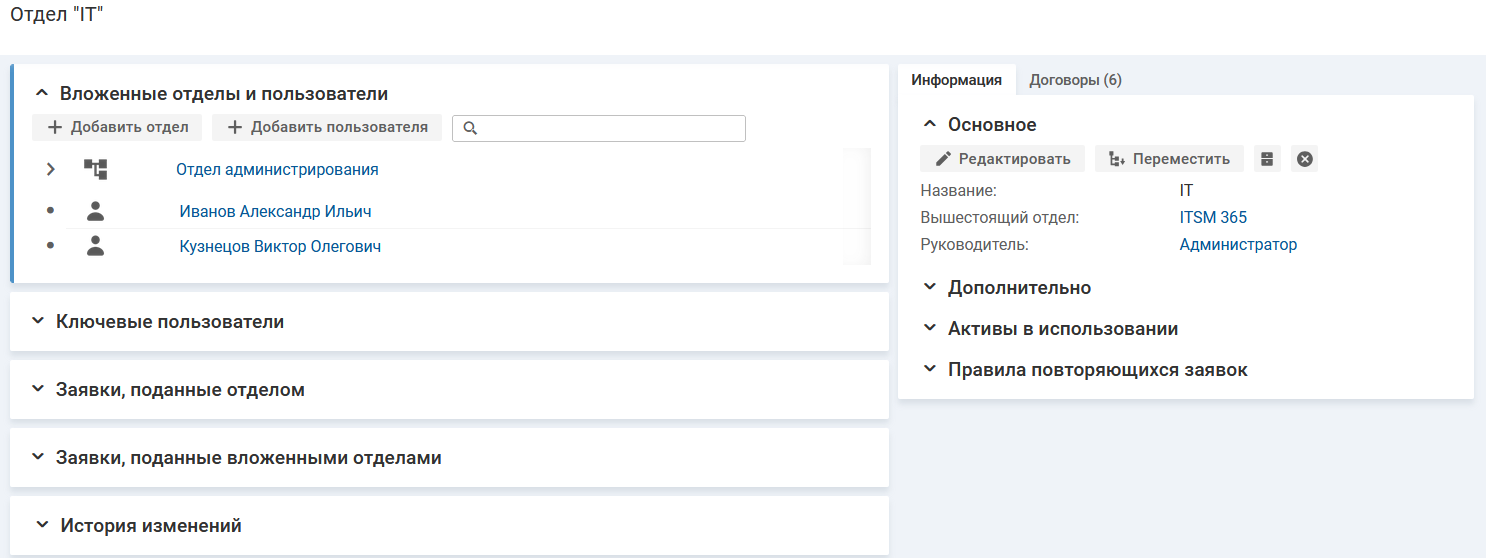Screen dimensions: 1486x558
Task: Expand the Ключевые пользователи section
Action: (x=38, y=322)
